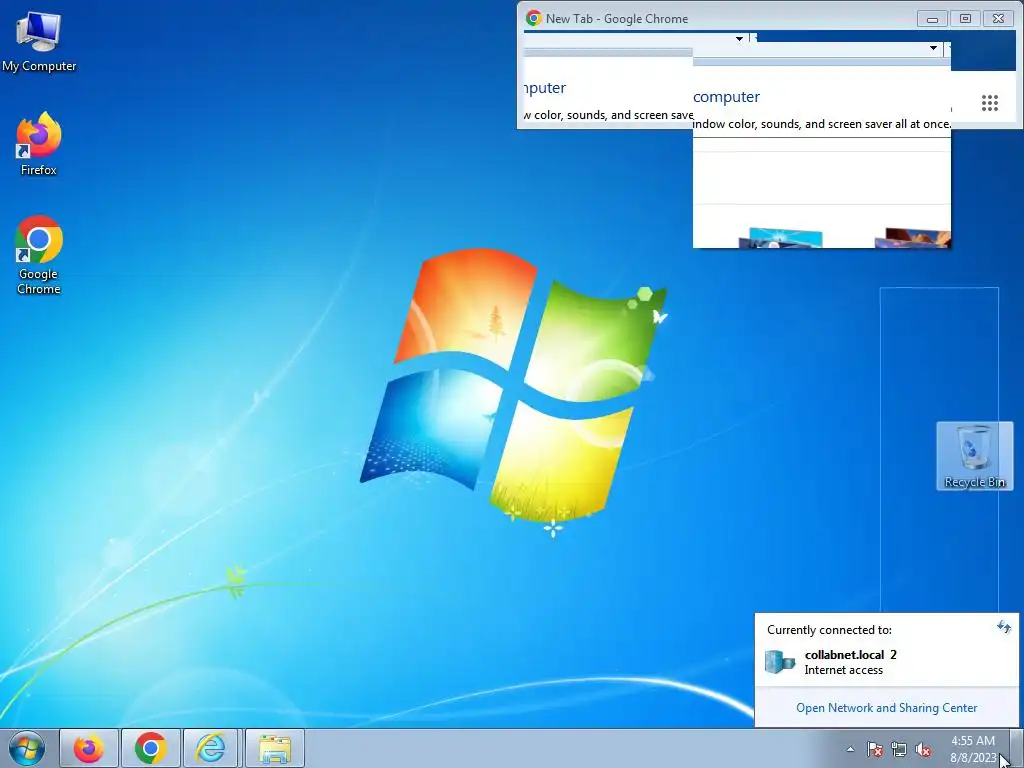
Task: Open the My Computer desktop icon
Action: [x=39, y=41]
